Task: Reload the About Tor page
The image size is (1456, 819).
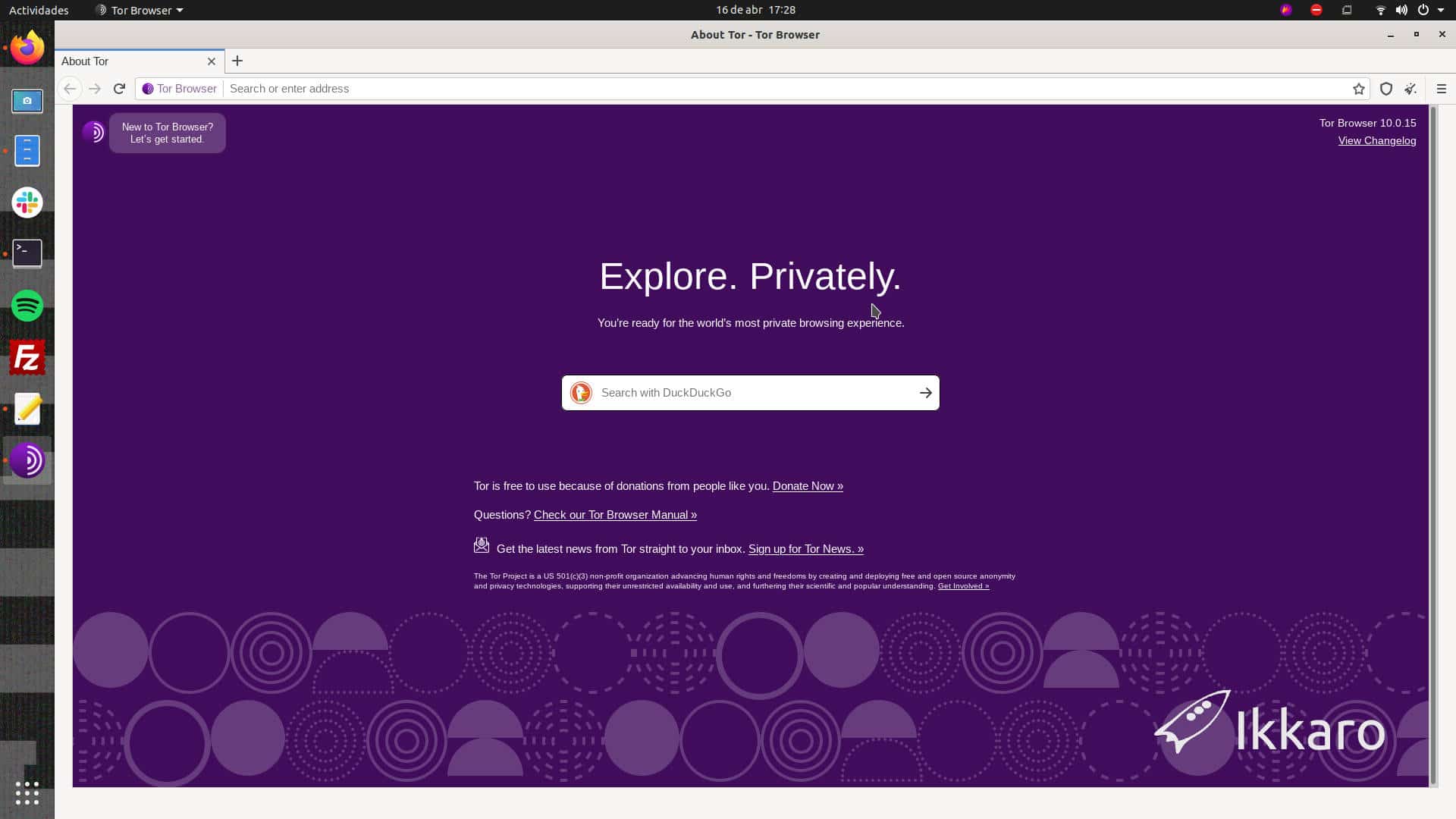Action: [x=119, y=89]
